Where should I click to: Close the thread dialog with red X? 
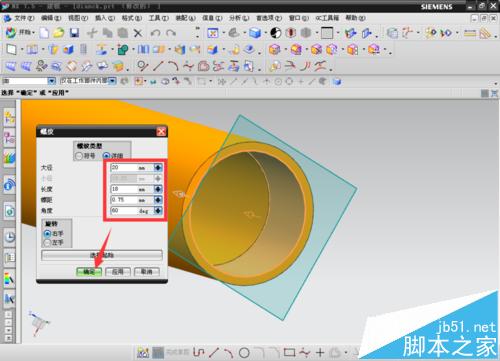(x=161, y=132)
